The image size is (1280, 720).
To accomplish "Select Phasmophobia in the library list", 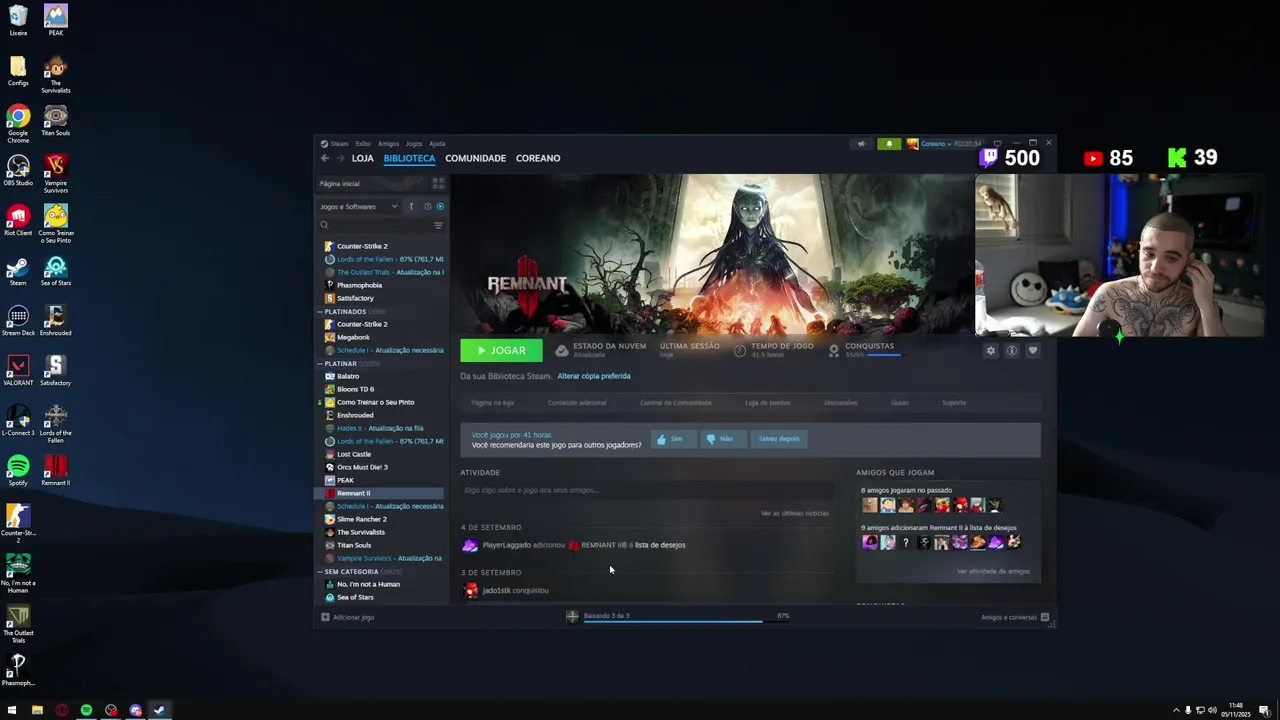I will [359, 285].
